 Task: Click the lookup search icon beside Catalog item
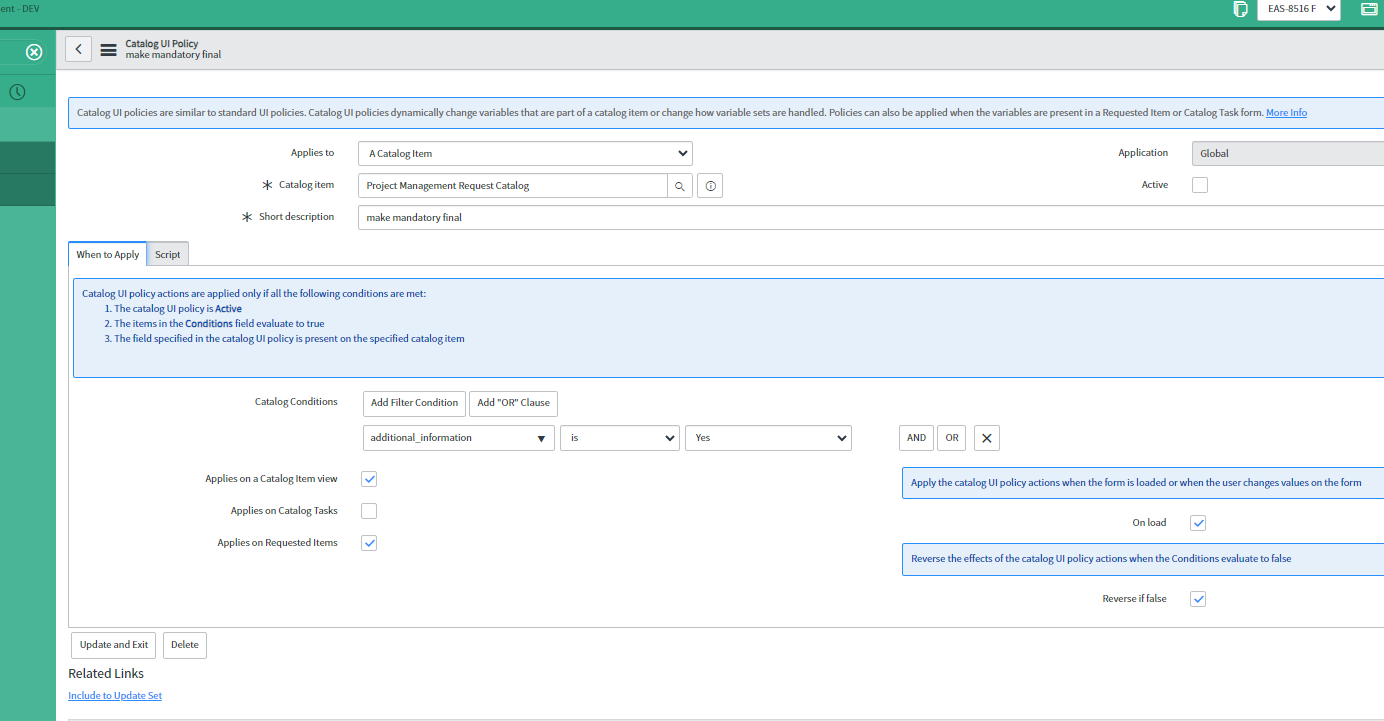click(680, 186)
